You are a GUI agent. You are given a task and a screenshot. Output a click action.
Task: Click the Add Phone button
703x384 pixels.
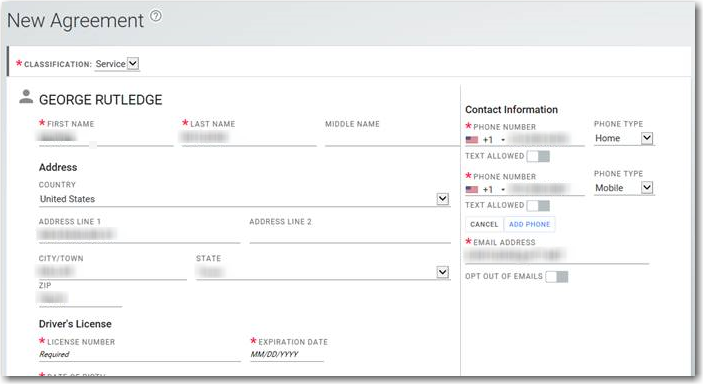529,224
